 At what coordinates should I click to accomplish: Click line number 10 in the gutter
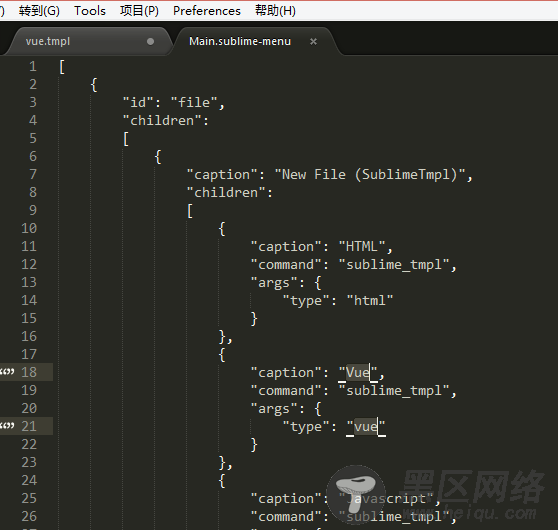[x=29, y=228]
